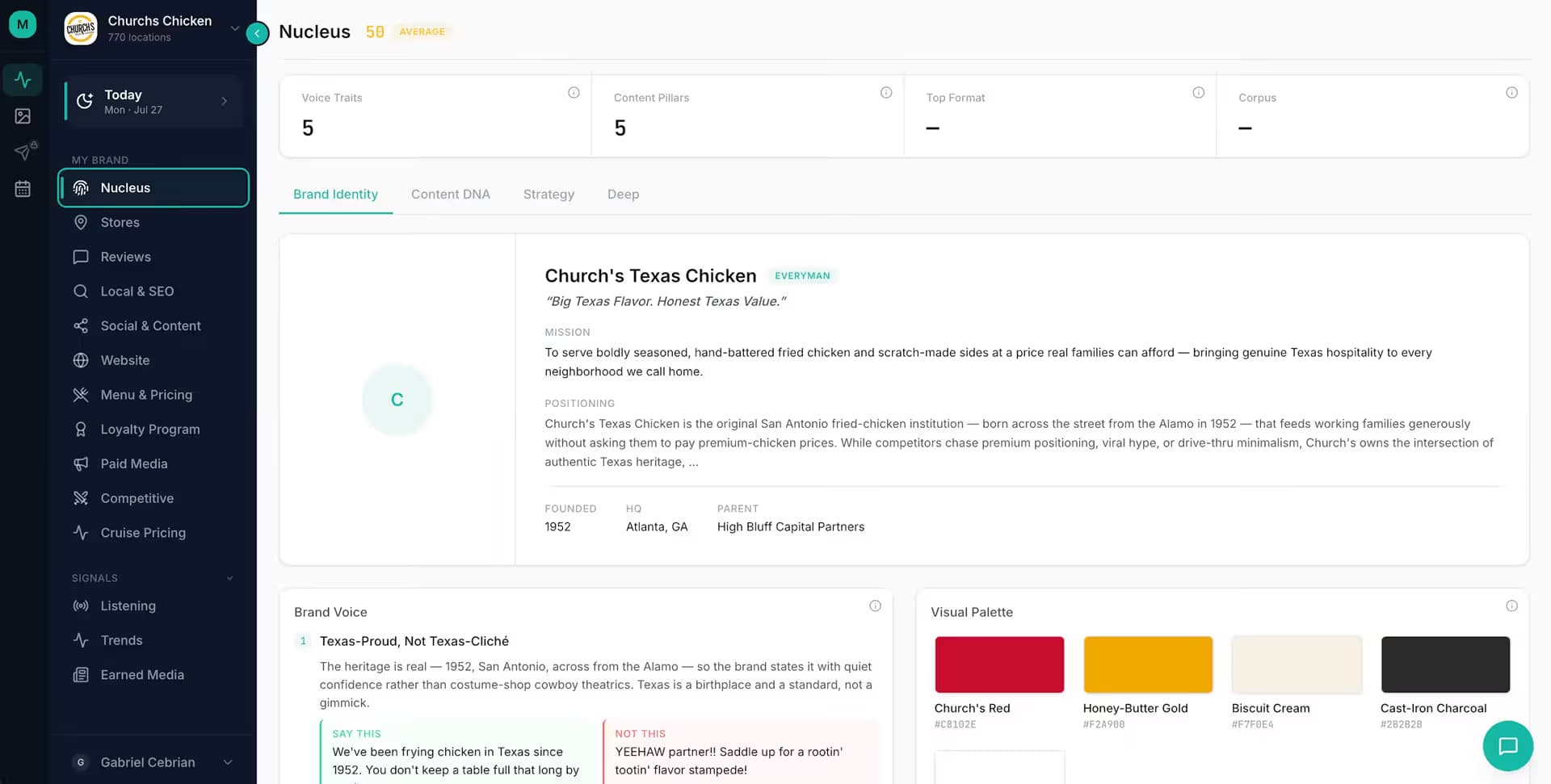Screen dimensions: 1551x784
Task: Switch to the Content DNA tab
Action: [x=451, y=195]
